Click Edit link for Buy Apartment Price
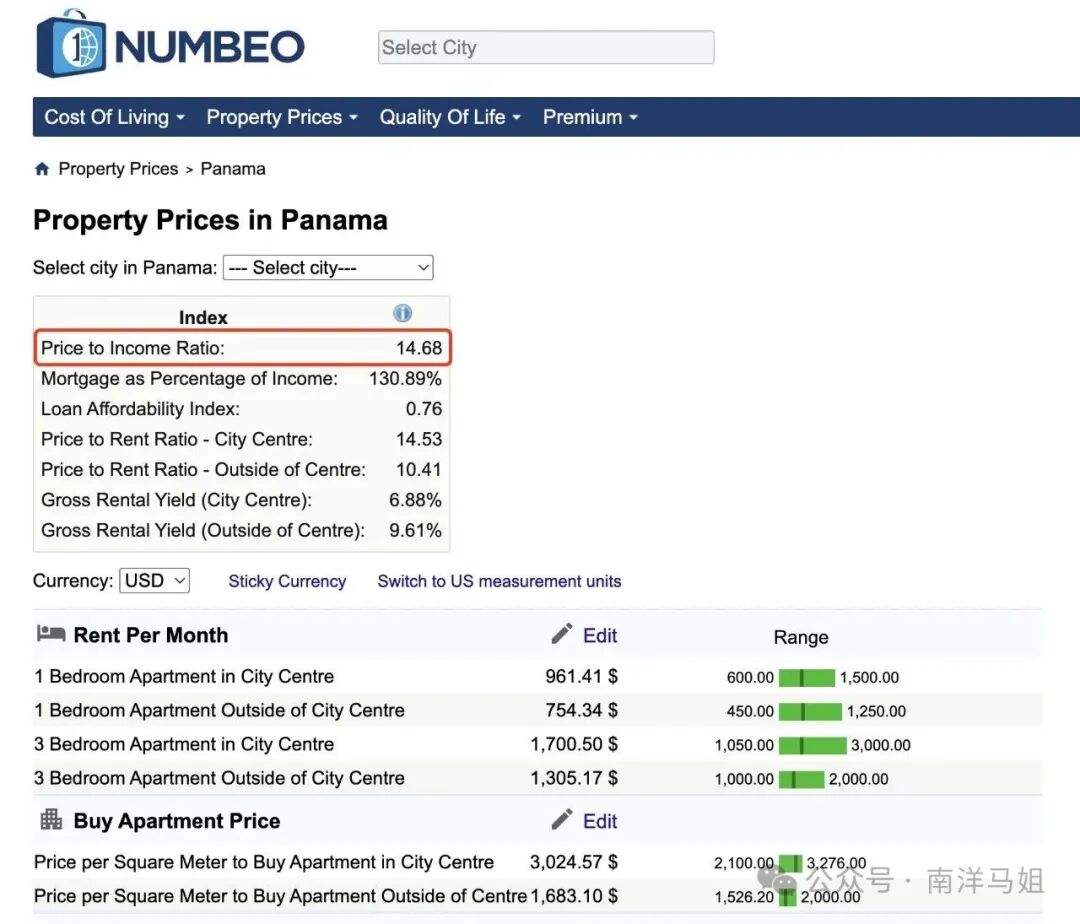This screenshot has width=1080, height=924. [600, 821]
